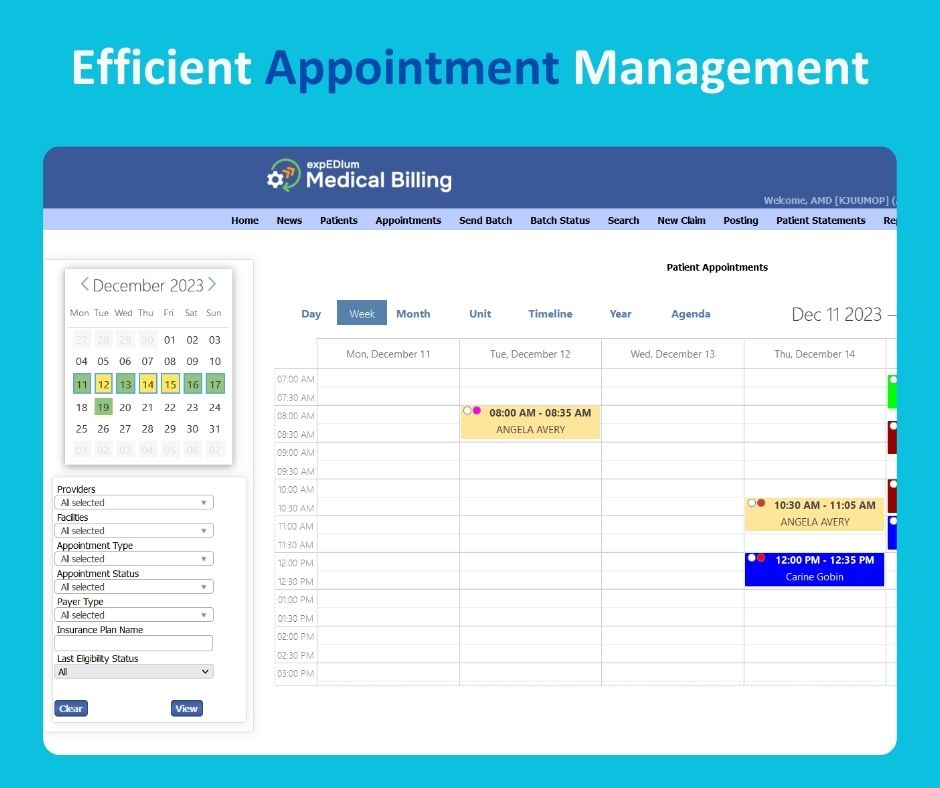940x788 pixels.
Task: Click the blue 12:00 PM Carine Gobin appointment
Action: coord(814,569)
